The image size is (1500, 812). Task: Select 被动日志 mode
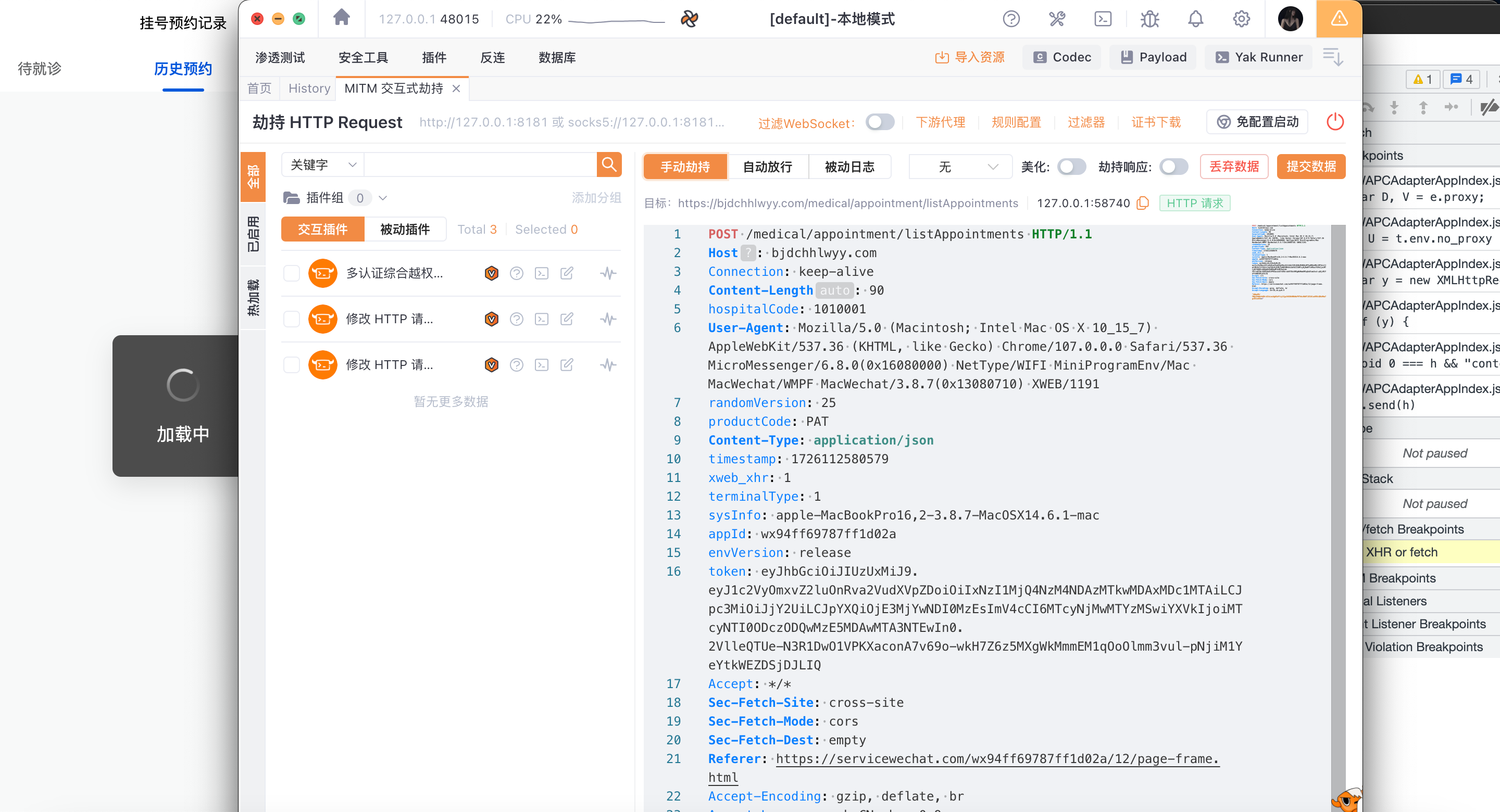tap(849, 167)
